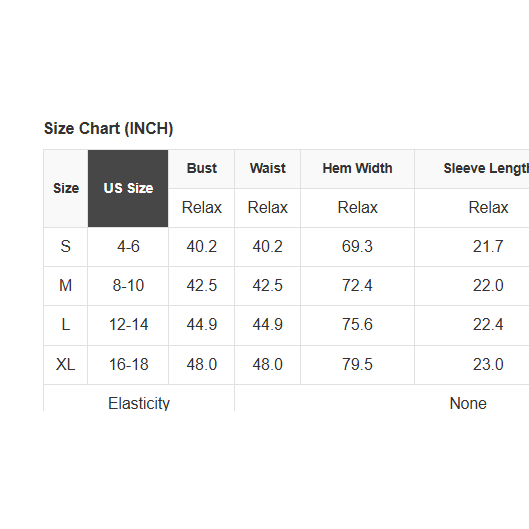Viewport: 529px width, 529px height.
Task: Select the S size row label
Action: click(65, 247)
